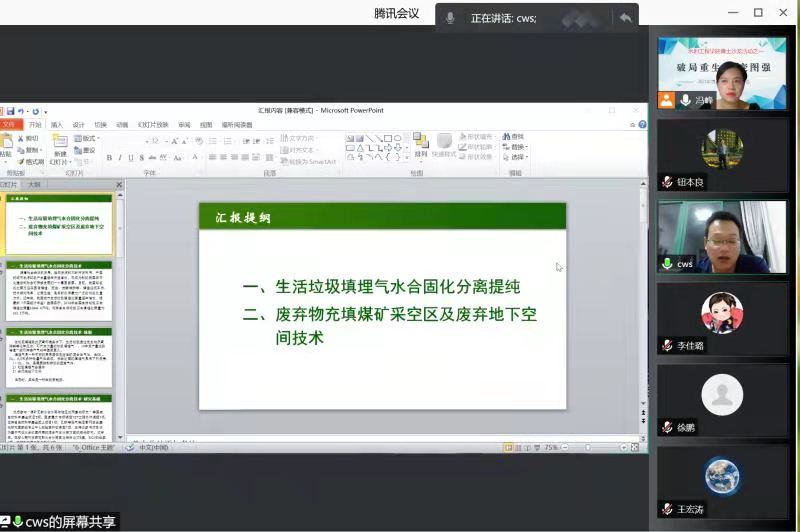Click the Reset (重设) slide button

(87, 150)
